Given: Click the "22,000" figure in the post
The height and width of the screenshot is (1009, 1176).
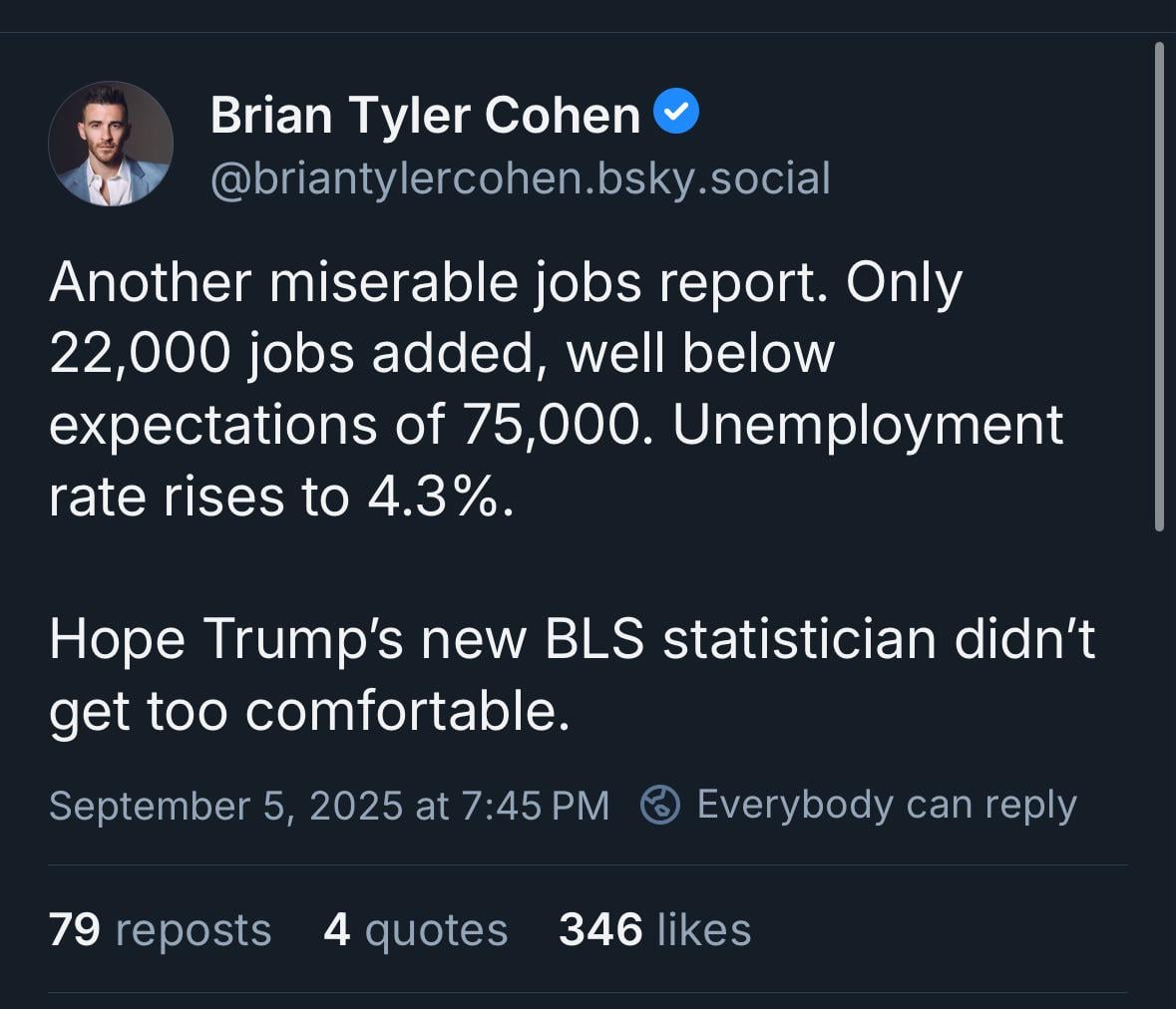Looking at the screenshot, I should click(140, 352).
